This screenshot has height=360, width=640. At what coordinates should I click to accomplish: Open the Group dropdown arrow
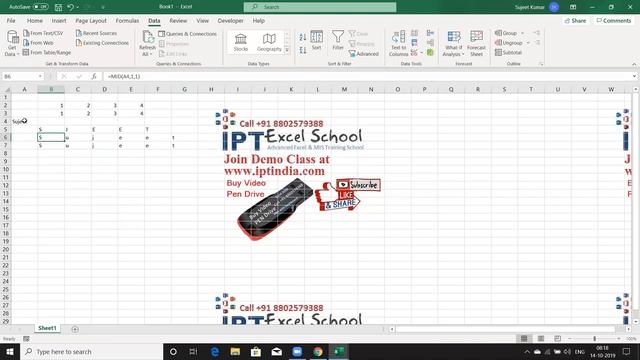click(x=523, y=33)
